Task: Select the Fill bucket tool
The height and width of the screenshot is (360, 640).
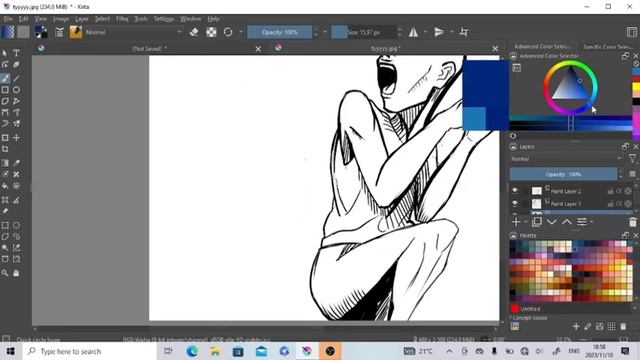Action: (5, 186)
